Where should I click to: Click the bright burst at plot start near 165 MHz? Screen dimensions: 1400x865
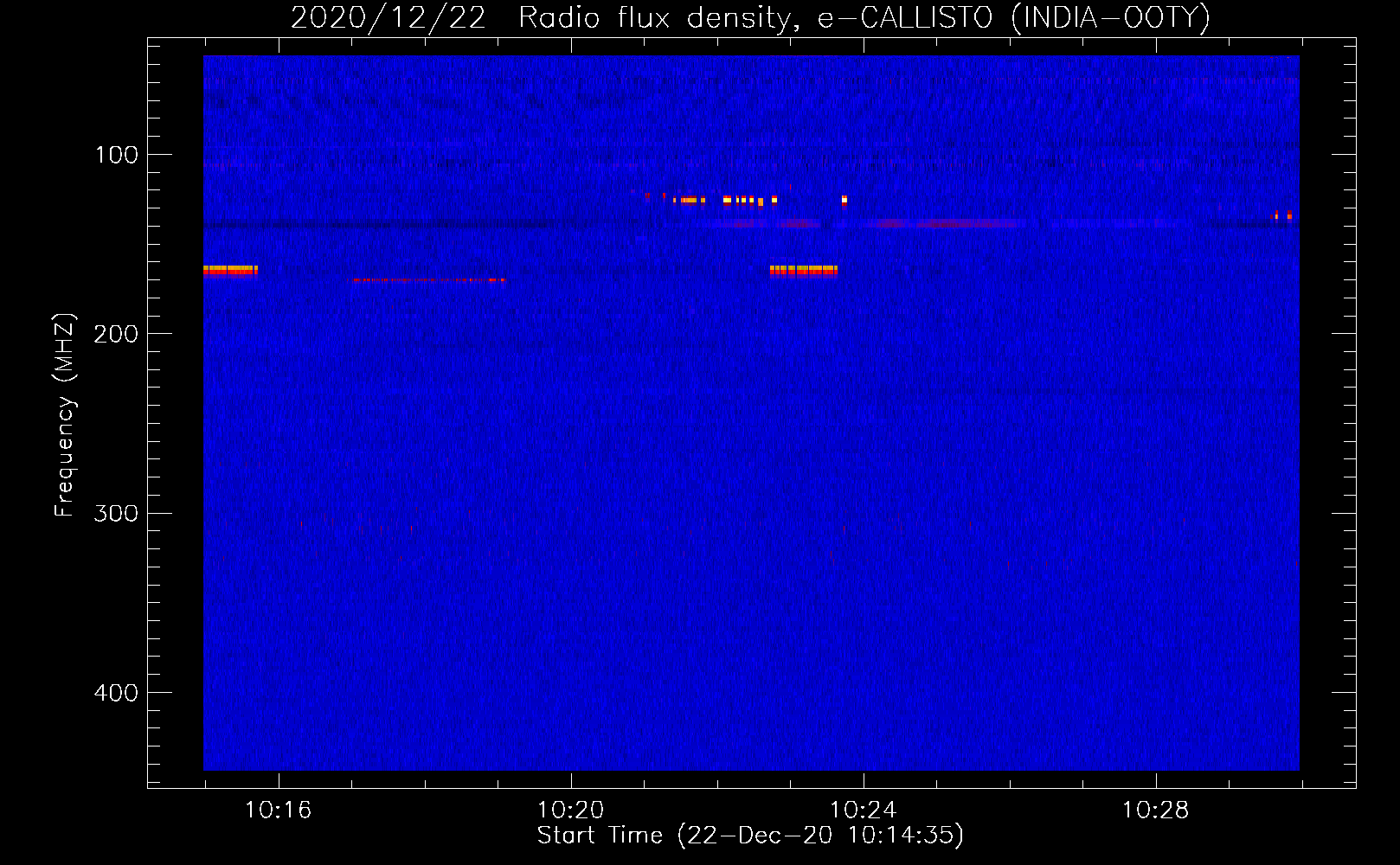pos(230,270)
